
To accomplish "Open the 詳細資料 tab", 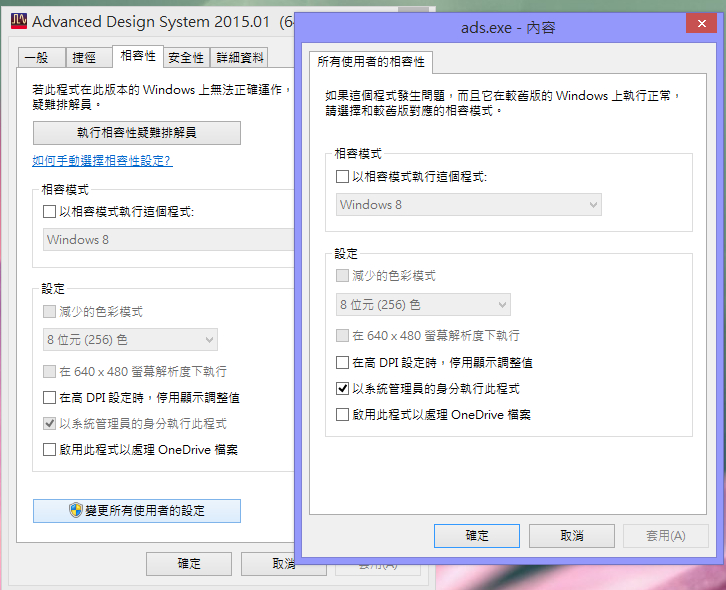I will (x=239, y=57).
